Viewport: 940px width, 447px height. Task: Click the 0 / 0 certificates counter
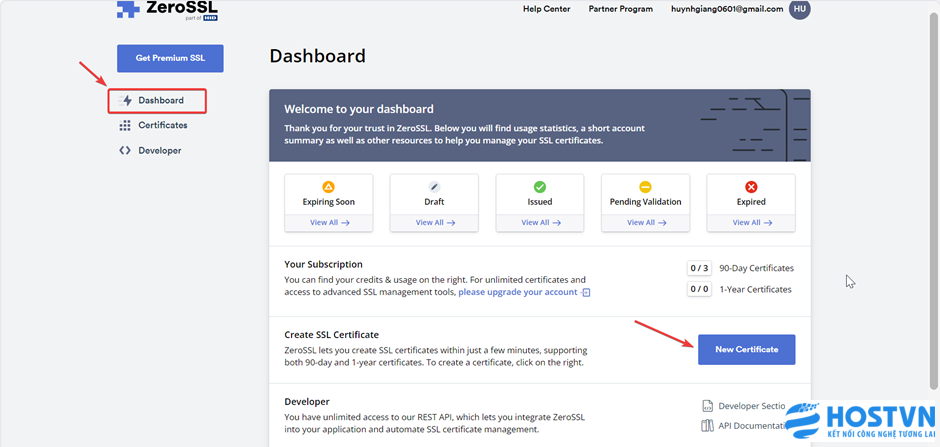[x=699, y=289]
